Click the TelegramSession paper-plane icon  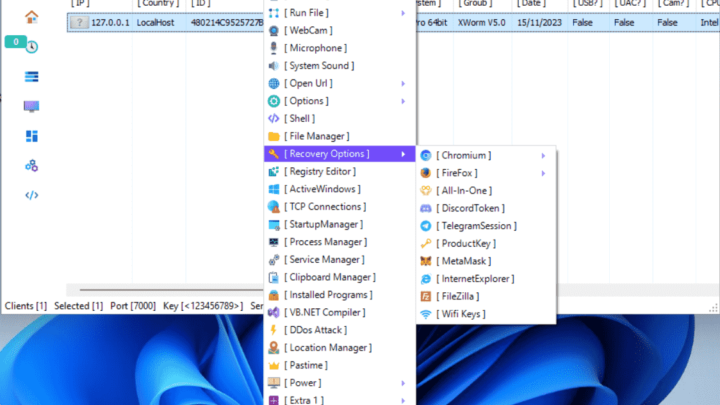[x=426, y=226]
